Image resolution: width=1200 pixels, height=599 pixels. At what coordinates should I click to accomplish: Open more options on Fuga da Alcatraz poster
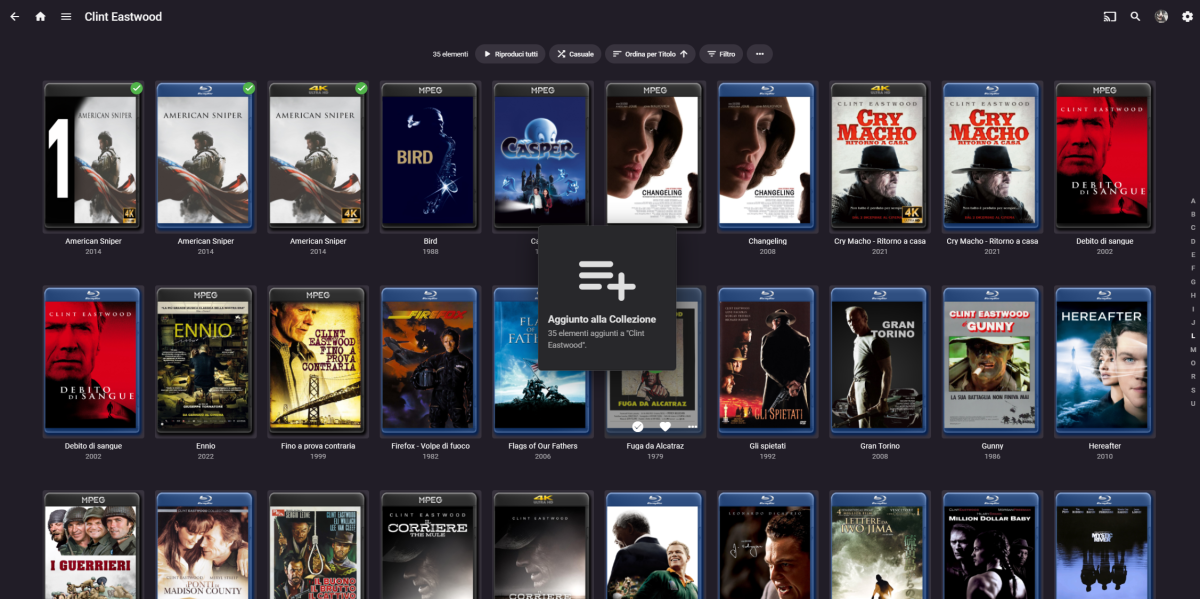692,427
